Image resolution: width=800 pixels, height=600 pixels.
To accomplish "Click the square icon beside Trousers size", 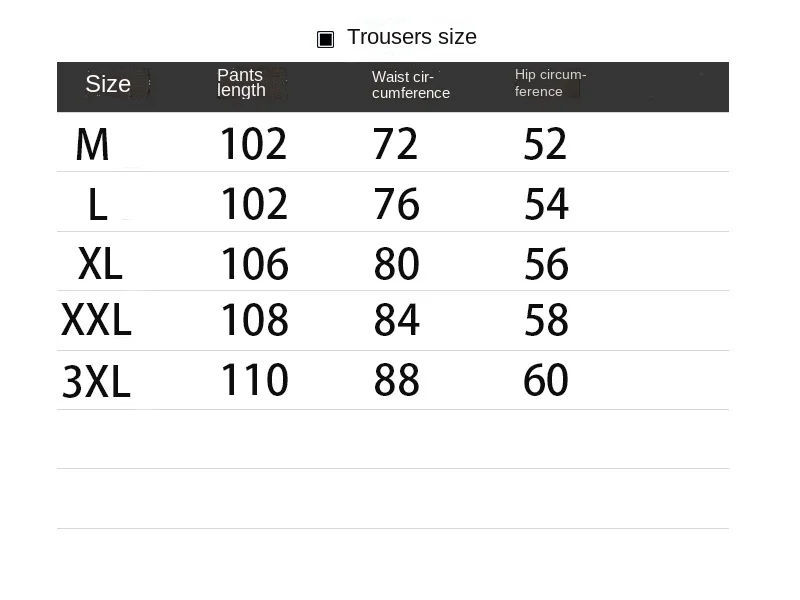I will 326,39.
